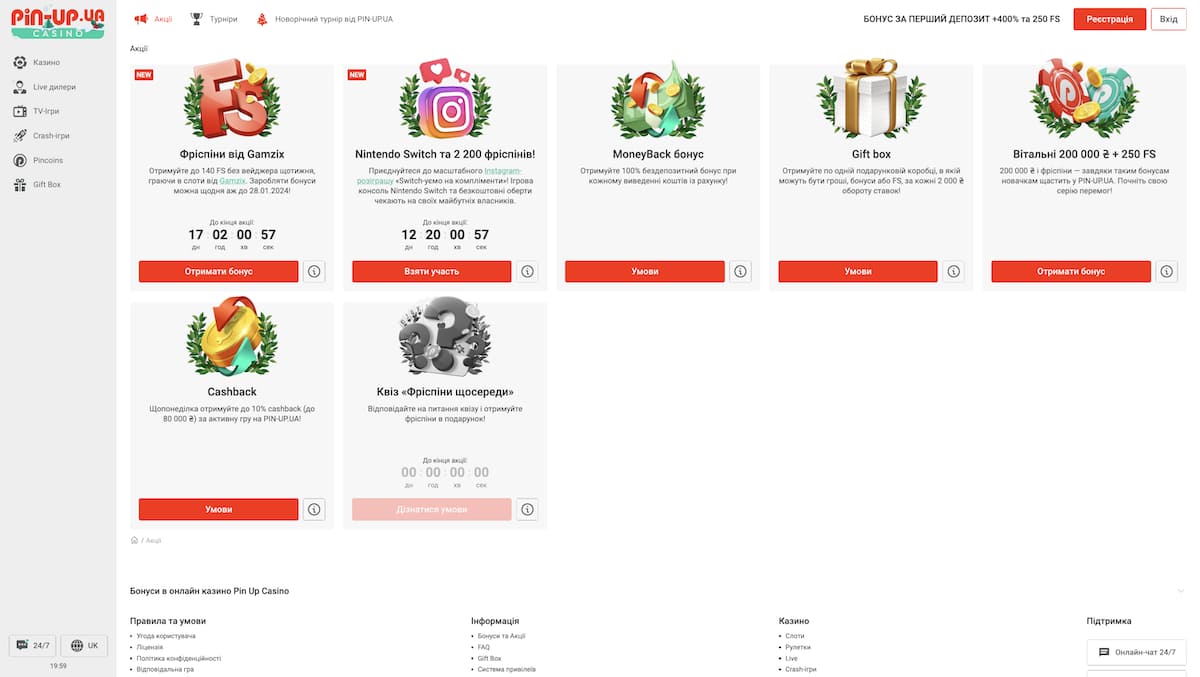Open TV-ігри from the sidebar
This screenshot has width=1200, height=677.
click(21, 111)
